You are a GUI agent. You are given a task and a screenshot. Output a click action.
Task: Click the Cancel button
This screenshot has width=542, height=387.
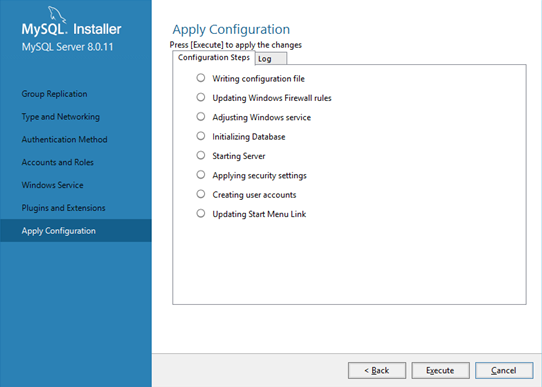(x=504, y=370)
